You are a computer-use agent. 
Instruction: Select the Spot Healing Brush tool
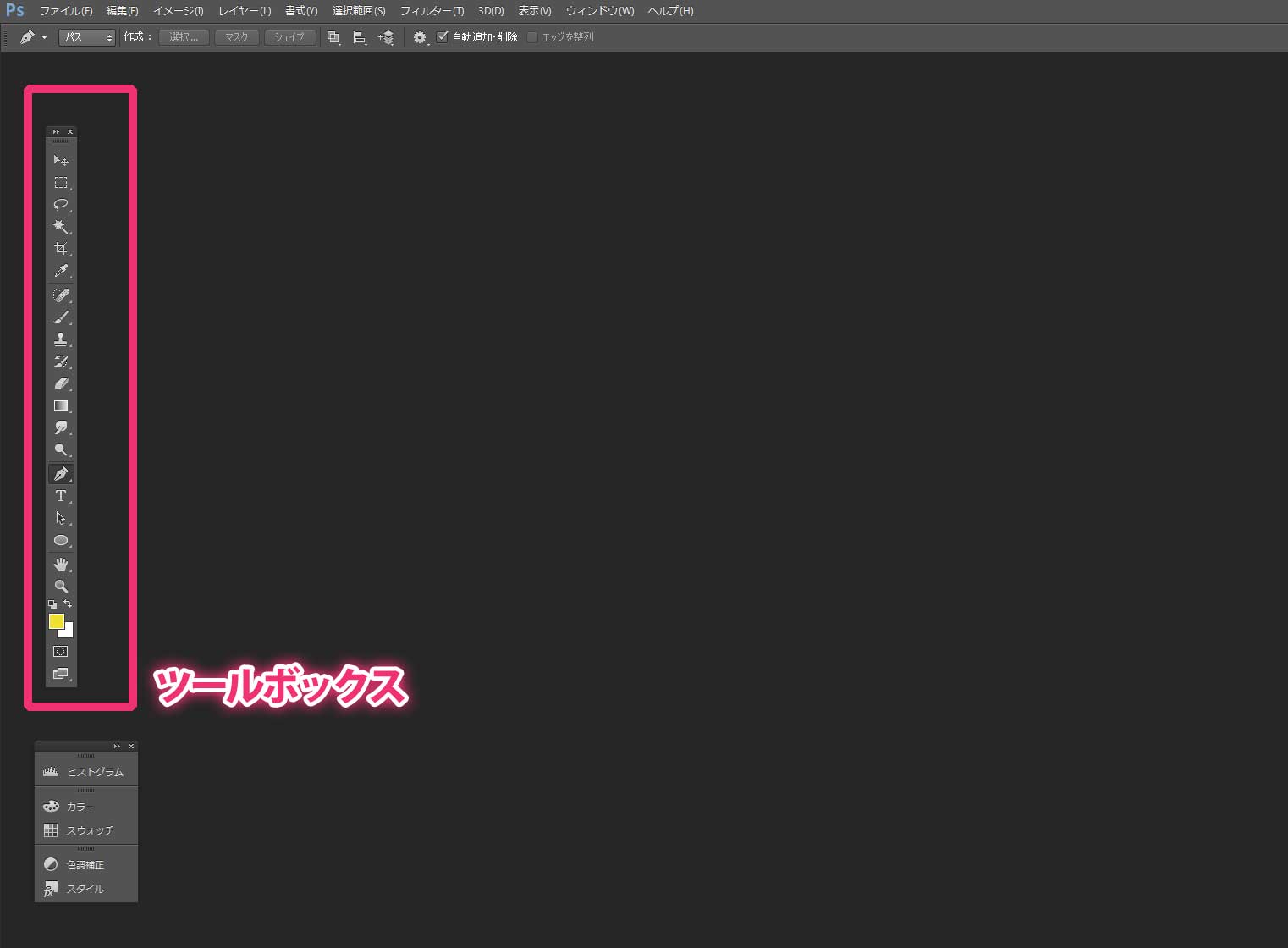61,295
